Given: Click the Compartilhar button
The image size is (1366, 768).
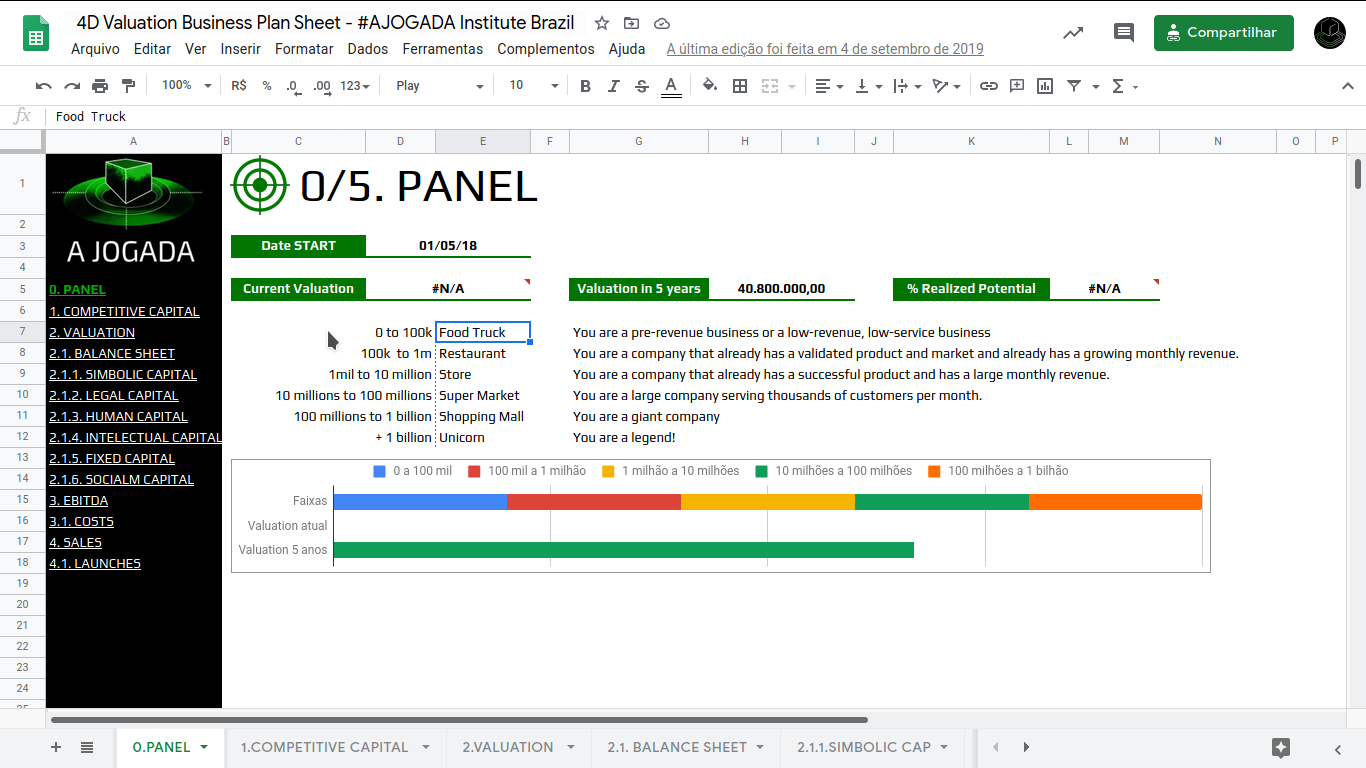Looking at the screenshot, I should (1223, 33).
